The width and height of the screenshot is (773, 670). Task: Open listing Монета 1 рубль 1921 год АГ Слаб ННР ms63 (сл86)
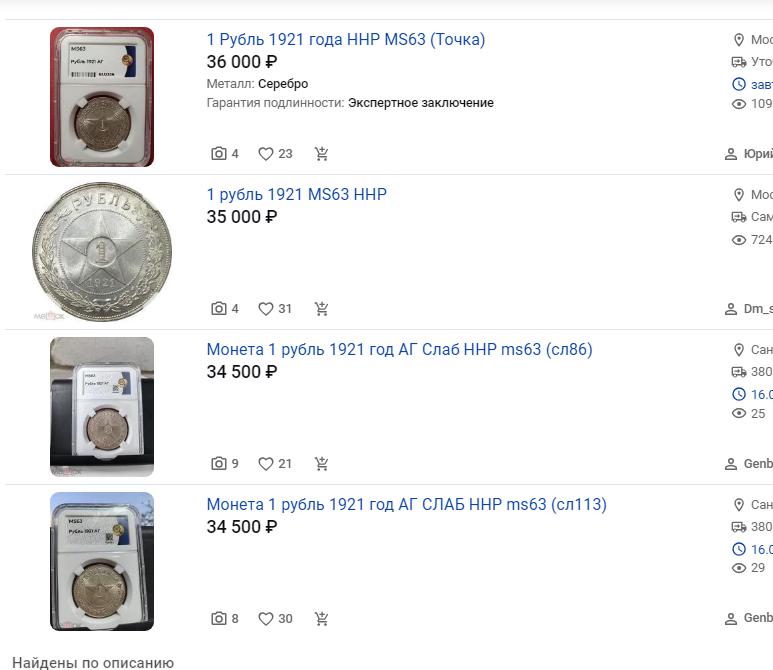(399, 349)
